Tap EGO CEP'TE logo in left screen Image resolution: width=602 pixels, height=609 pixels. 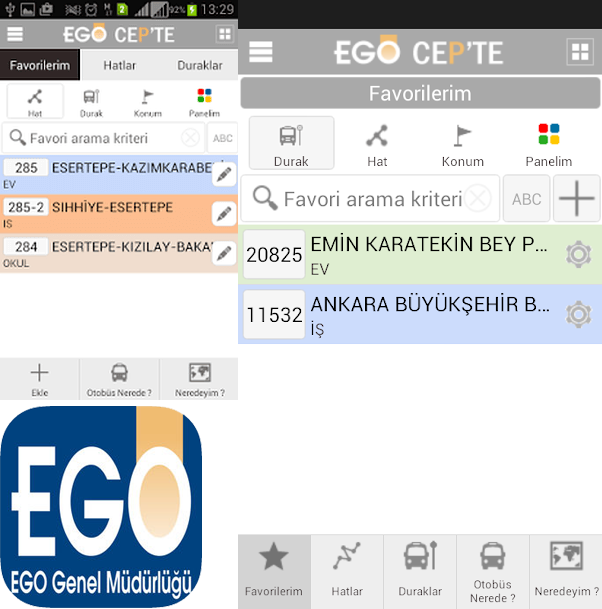pos(119,34)
